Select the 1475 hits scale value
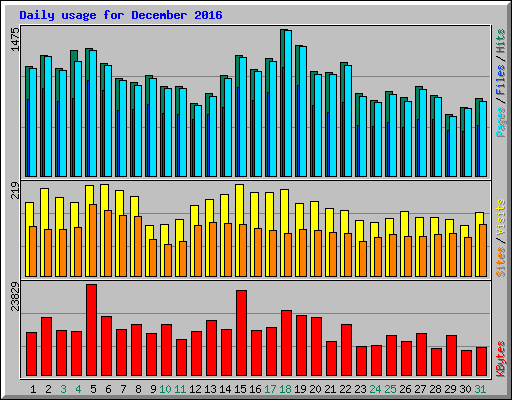The image size is (512, 400). [x=15, y=39]
